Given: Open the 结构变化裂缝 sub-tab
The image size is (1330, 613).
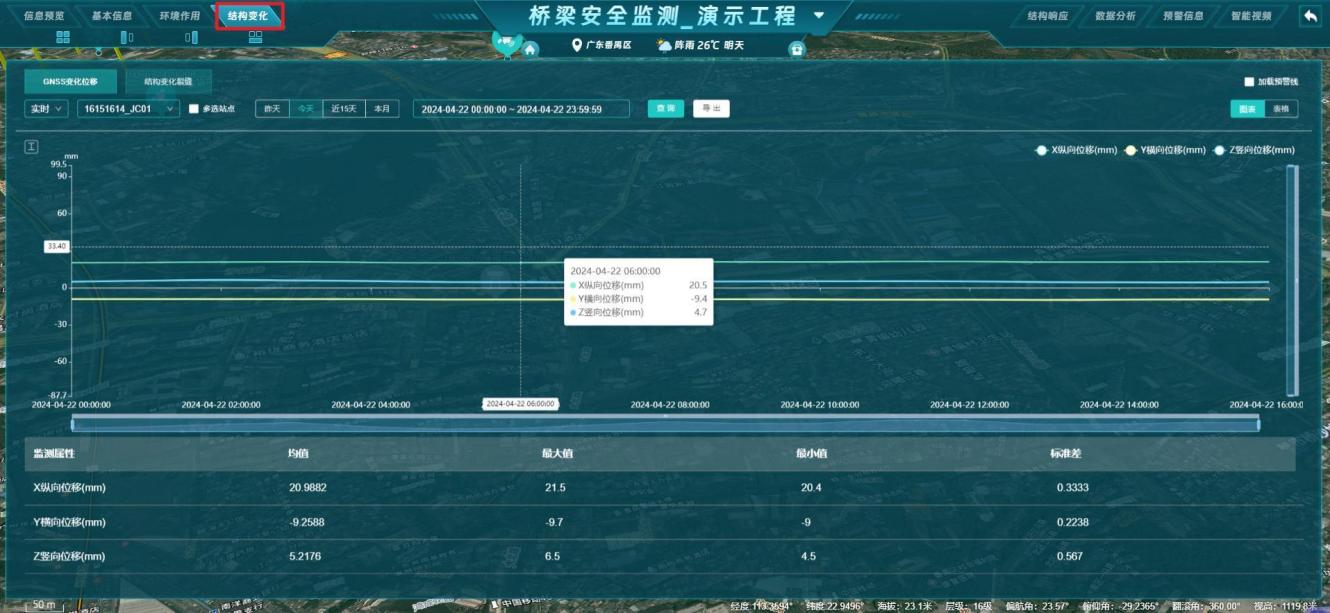Looking at the screenshot, I should click(x=168, y=82).
